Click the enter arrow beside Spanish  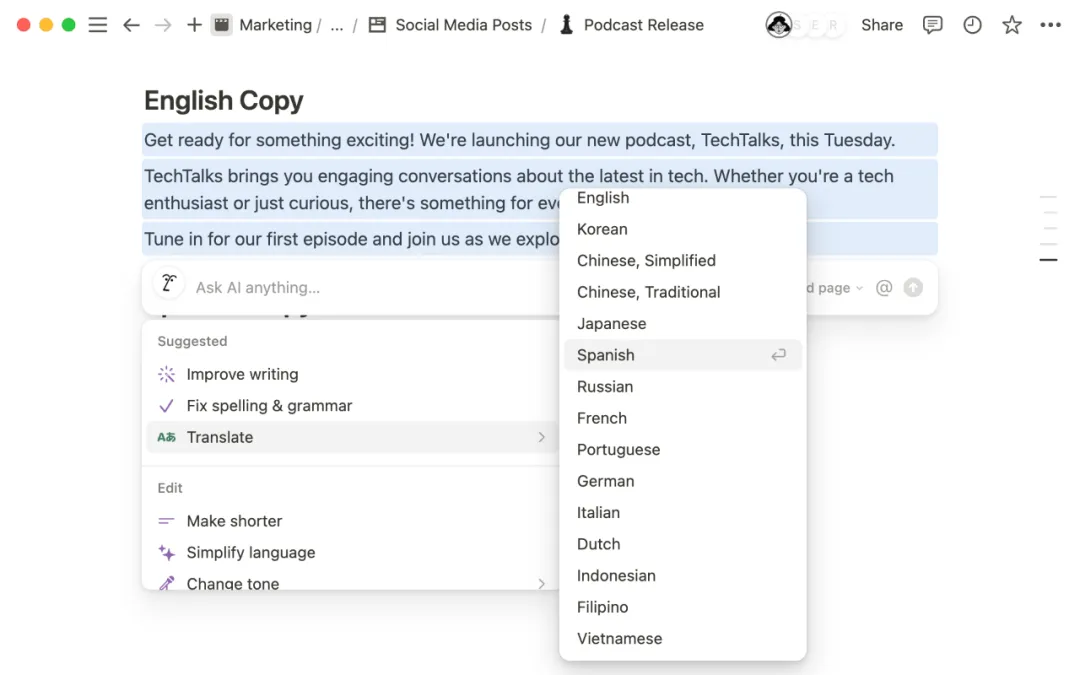pyautogui.click(x=778, y=355)
